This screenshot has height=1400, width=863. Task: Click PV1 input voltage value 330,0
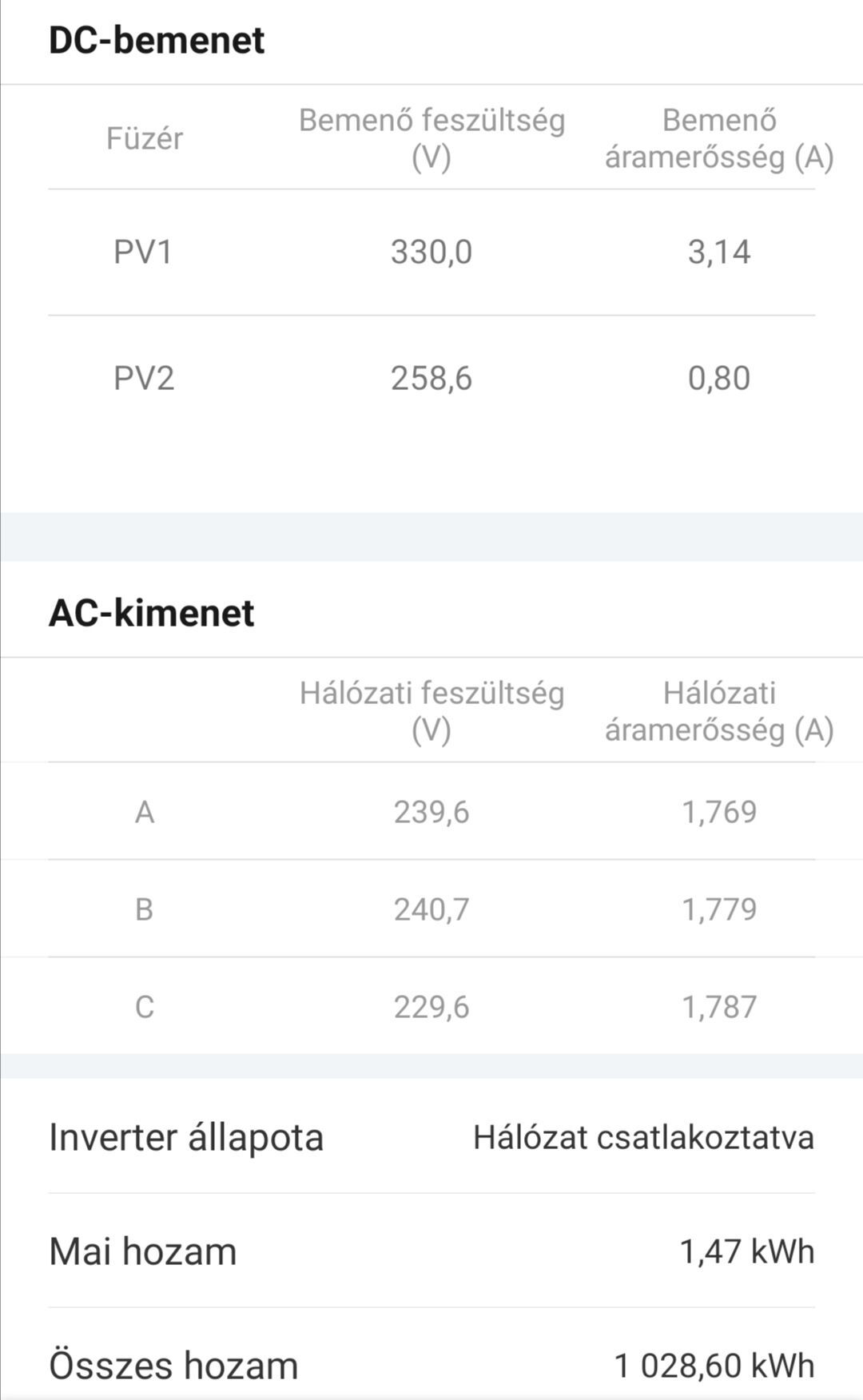click(431, 253)
